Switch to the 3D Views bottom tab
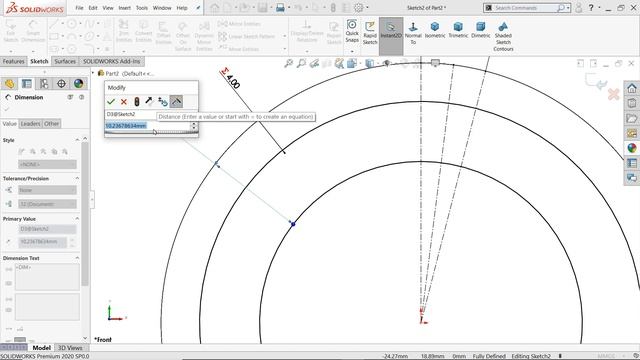The height and width of the screenshot is (360, 640). click(x=70, y=348)
